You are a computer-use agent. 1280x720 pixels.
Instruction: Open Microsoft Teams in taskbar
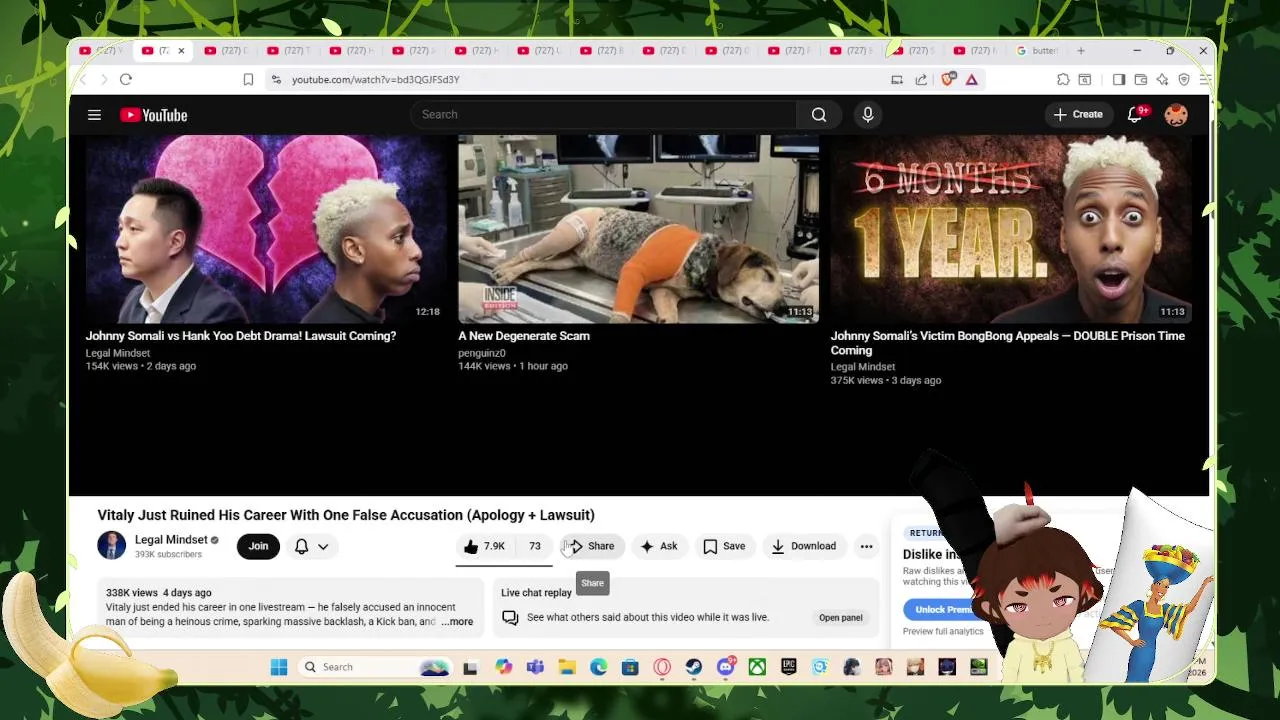(x=535, y=667)
